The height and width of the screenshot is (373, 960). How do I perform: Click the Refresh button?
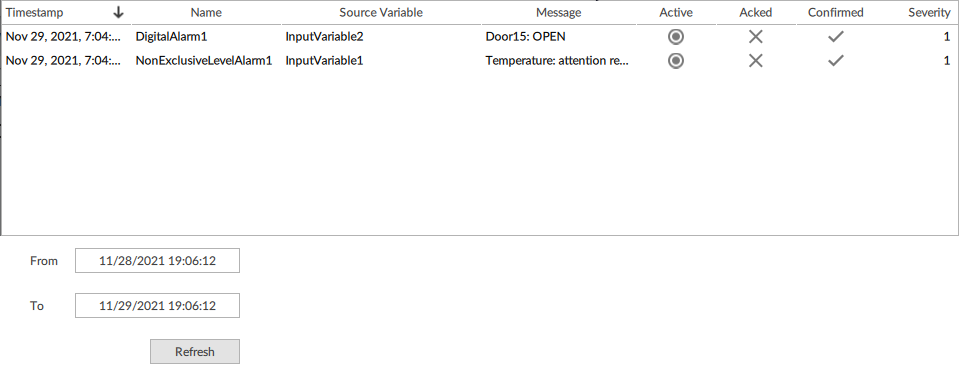(x=195, y=352)
